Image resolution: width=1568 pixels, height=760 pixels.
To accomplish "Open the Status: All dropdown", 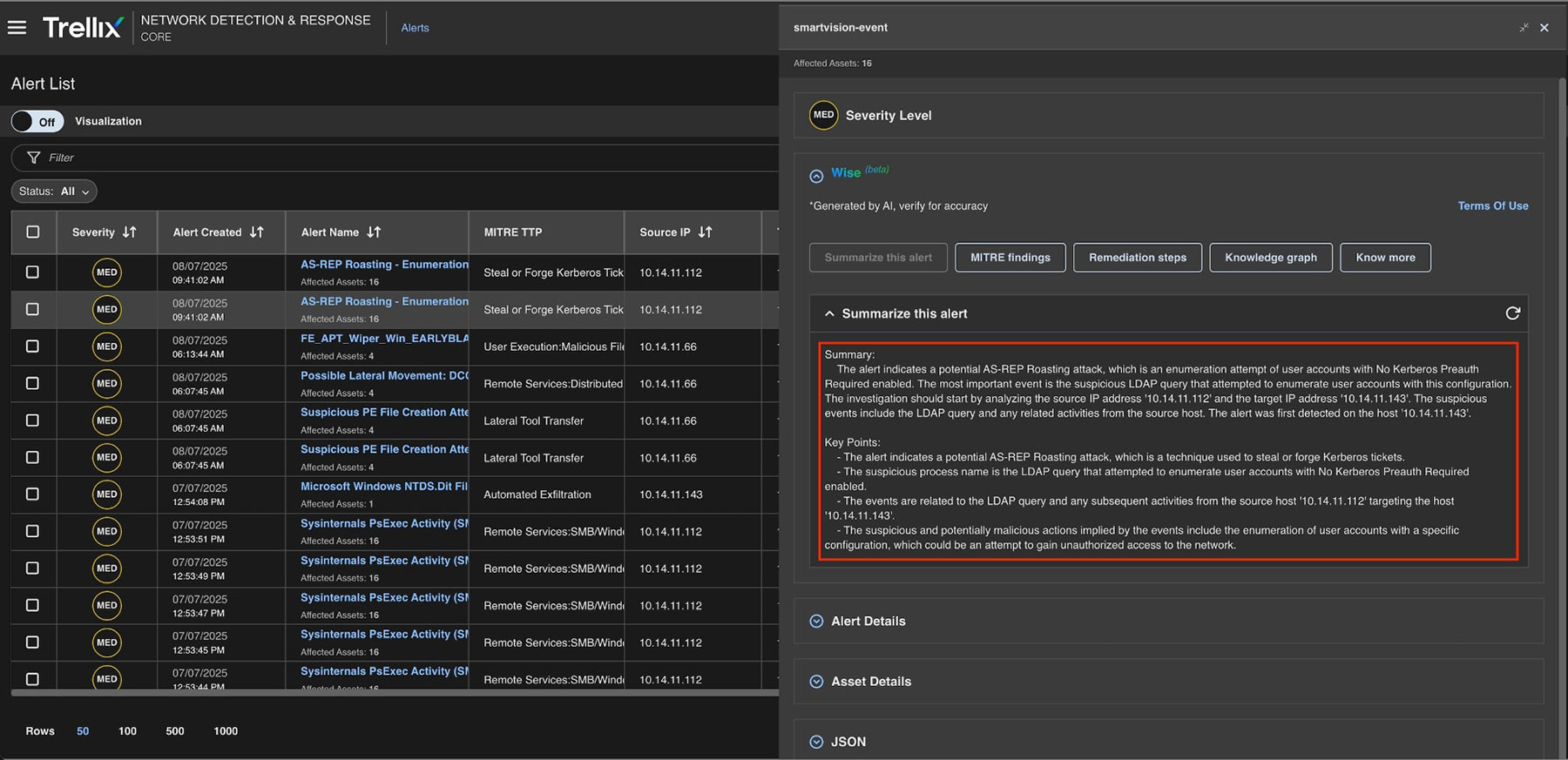I will tap(54, 192).
